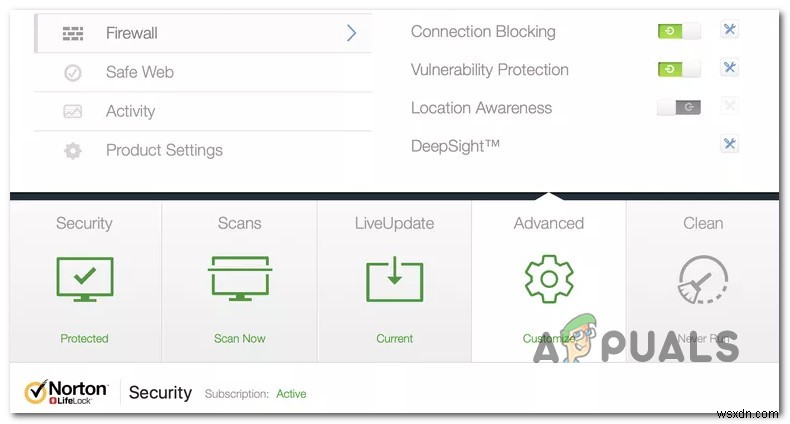This screenshot has height=424, width=790.
Task: Toggle Connection Blocking switch off
Action: (679, 31)
